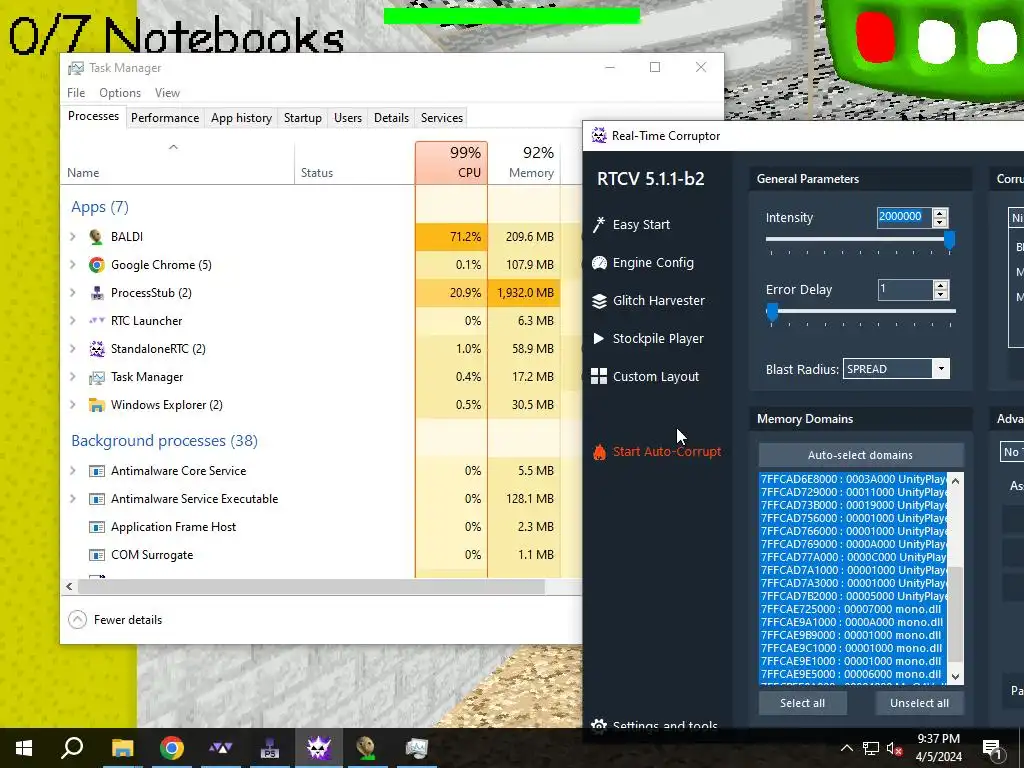The height and width of the screenshot is (768, 1024).
Task: Click the Easy Start wand icon
Action: 599,225
